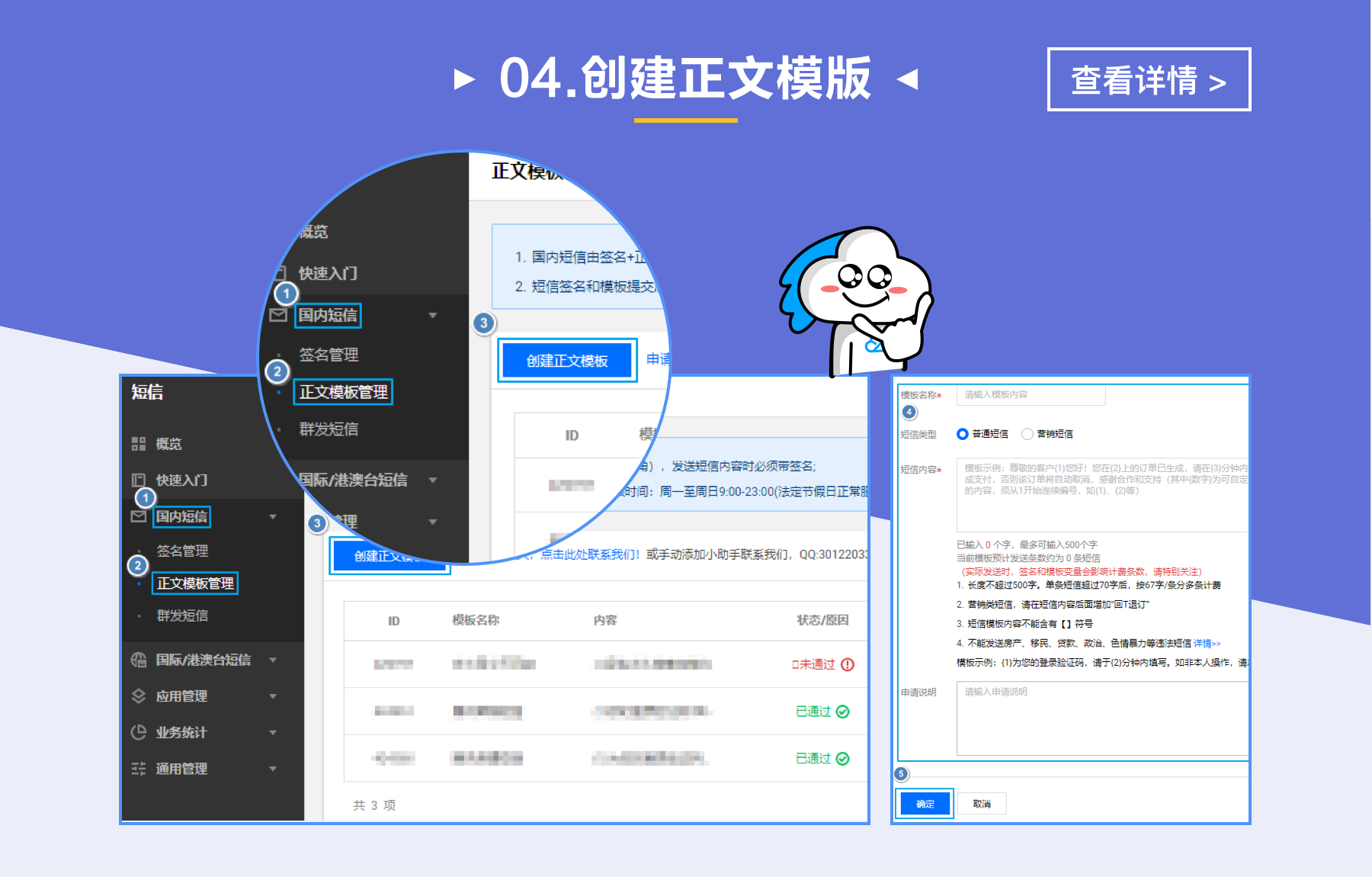1372x877 pixels.
Task: Collapse the 国内短信 menu arrow in sidebar
Action: [273, 517]
